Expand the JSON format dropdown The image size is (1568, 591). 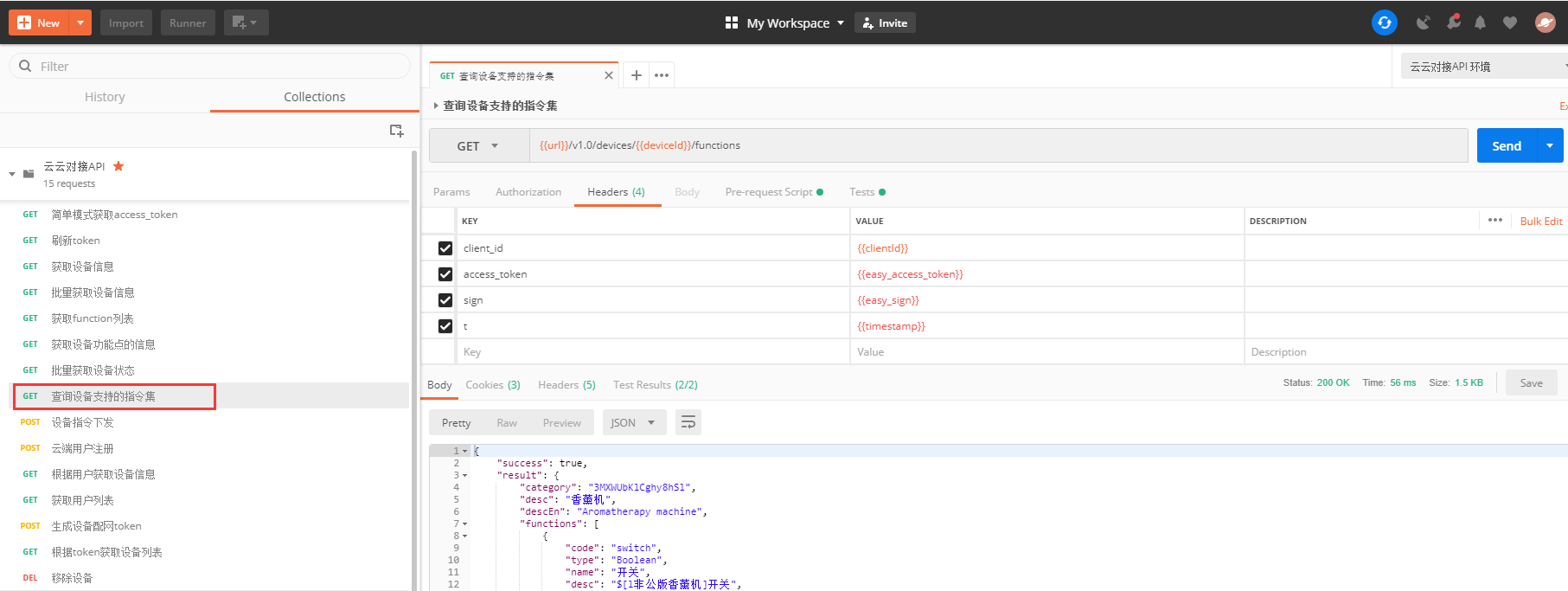[633, 422]
